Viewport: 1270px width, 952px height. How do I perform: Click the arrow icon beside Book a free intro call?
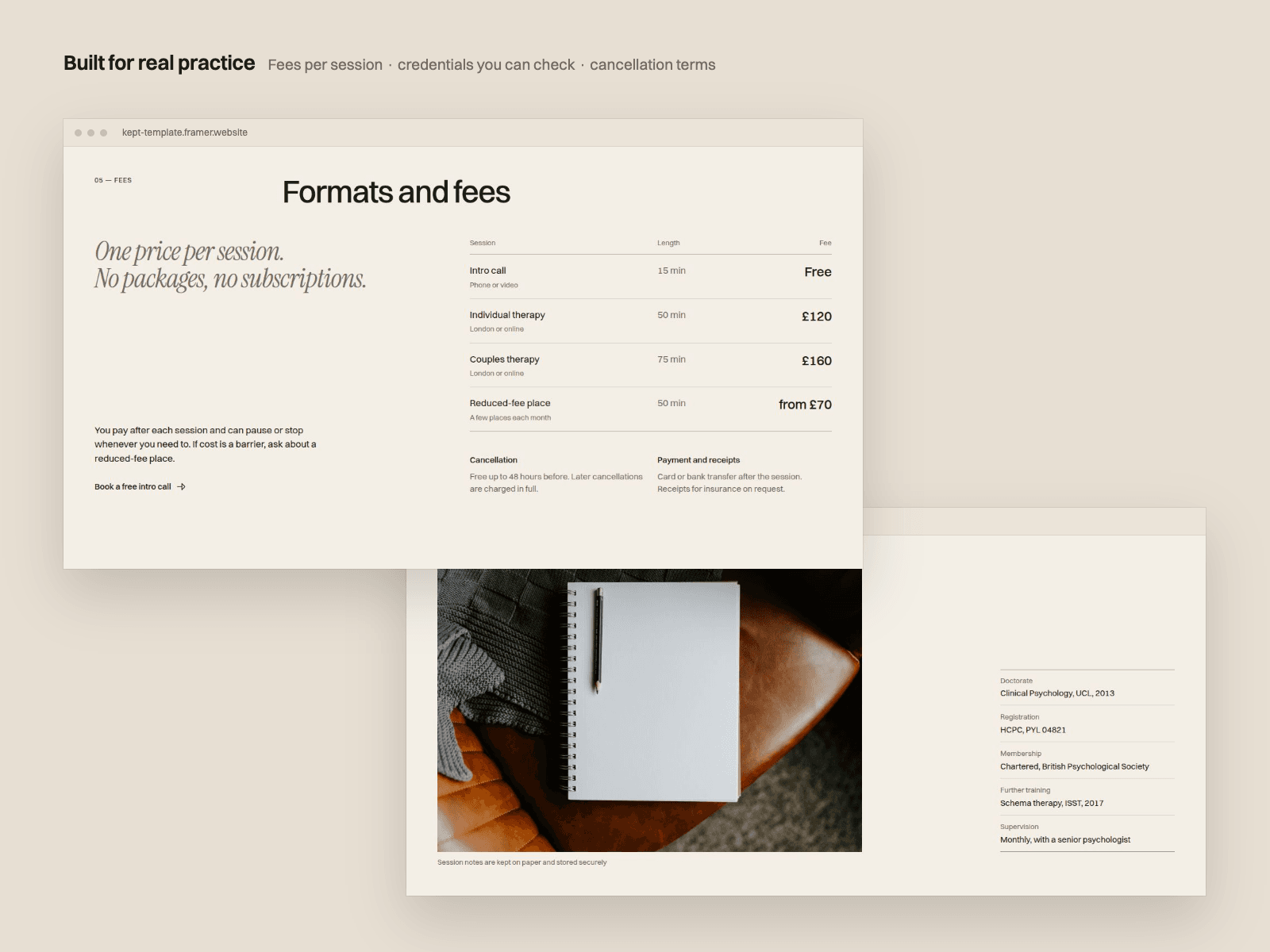click(181, 487)
